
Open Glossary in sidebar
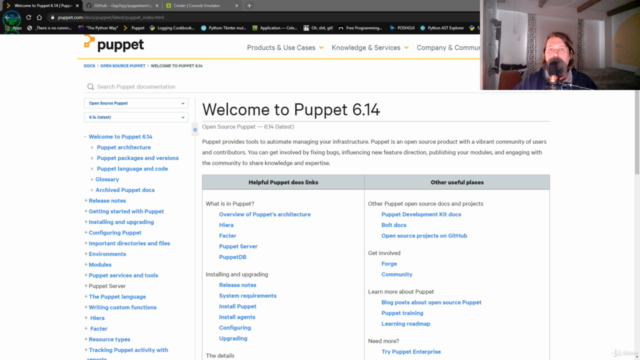point(107,179)
